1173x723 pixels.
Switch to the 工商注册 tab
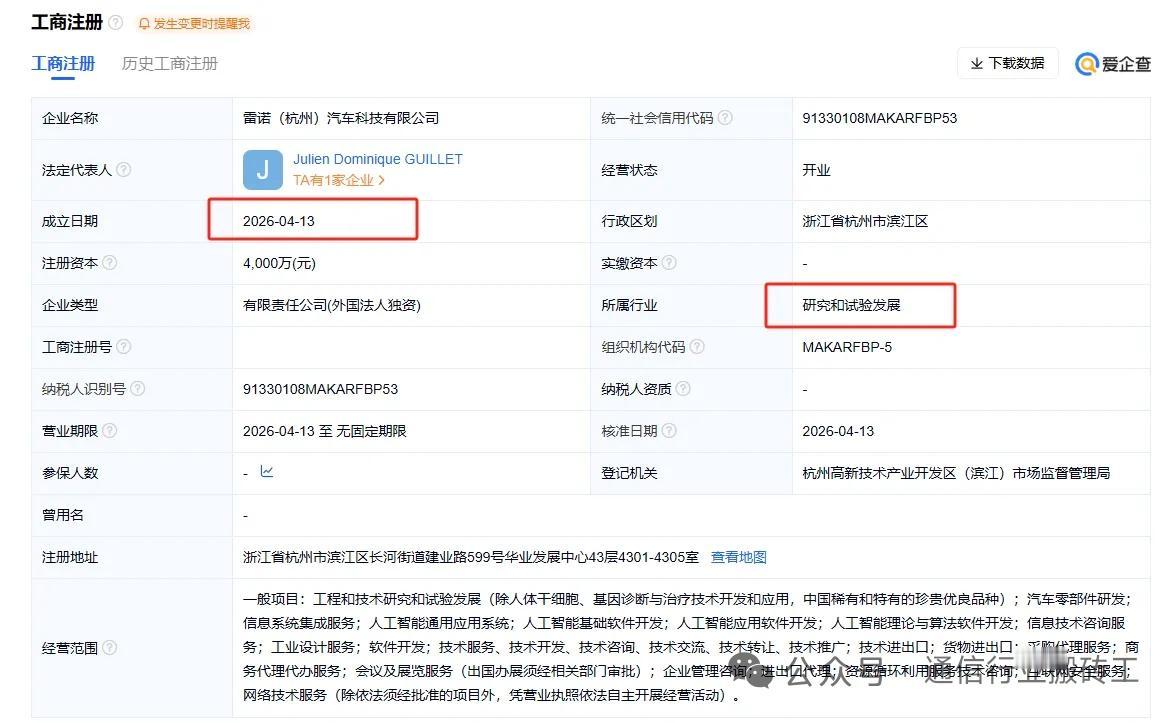coord(63,64)
